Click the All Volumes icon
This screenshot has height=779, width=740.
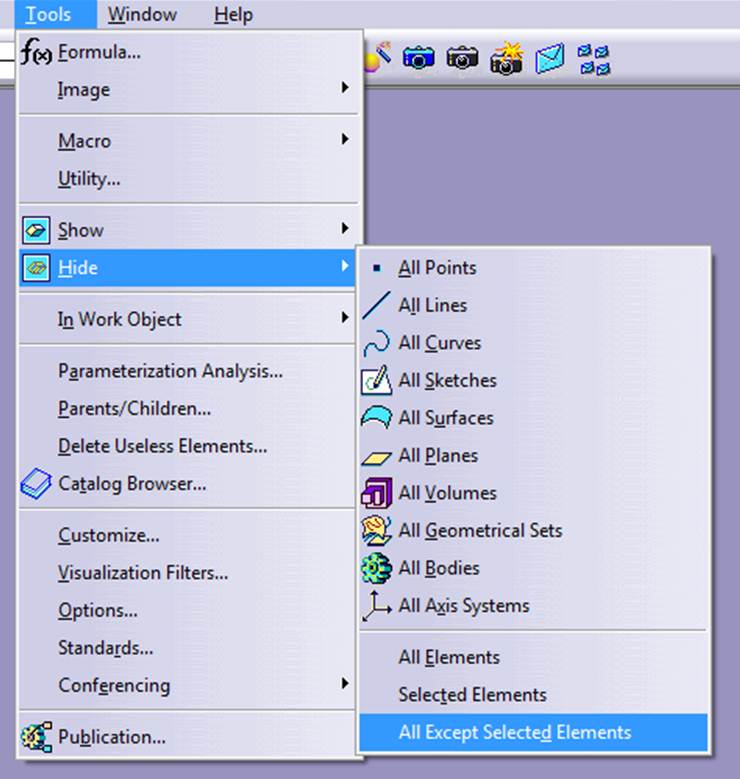[376, 493]
